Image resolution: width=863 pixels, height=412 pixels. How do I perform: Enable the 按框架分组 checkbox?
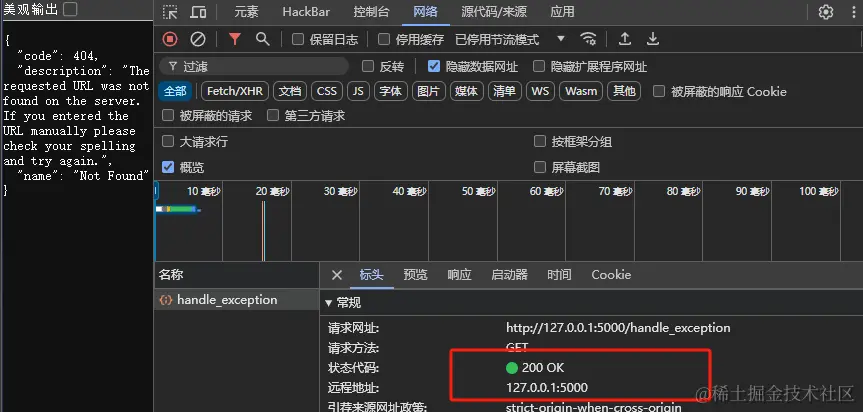point(540,141)
